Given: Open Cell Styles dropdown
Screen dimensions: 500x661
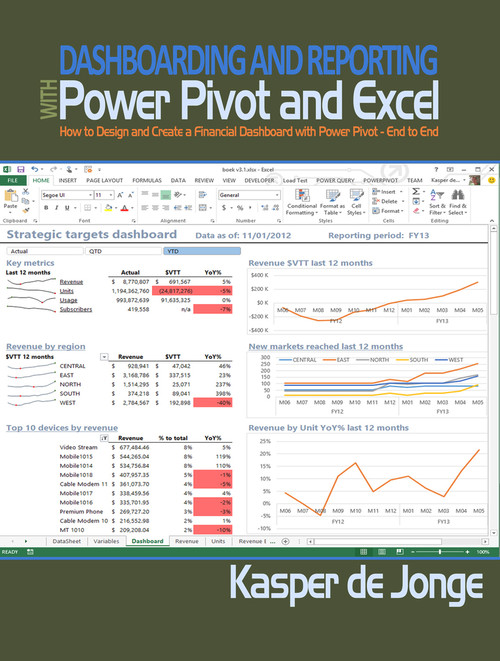Looking at the screenshot, I should [356, 202].
